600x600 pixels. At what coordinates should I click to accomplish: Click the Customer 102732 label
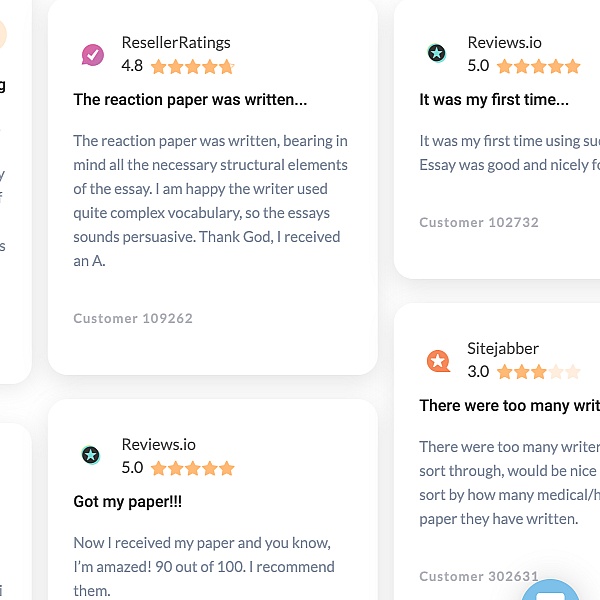point(479,222)
